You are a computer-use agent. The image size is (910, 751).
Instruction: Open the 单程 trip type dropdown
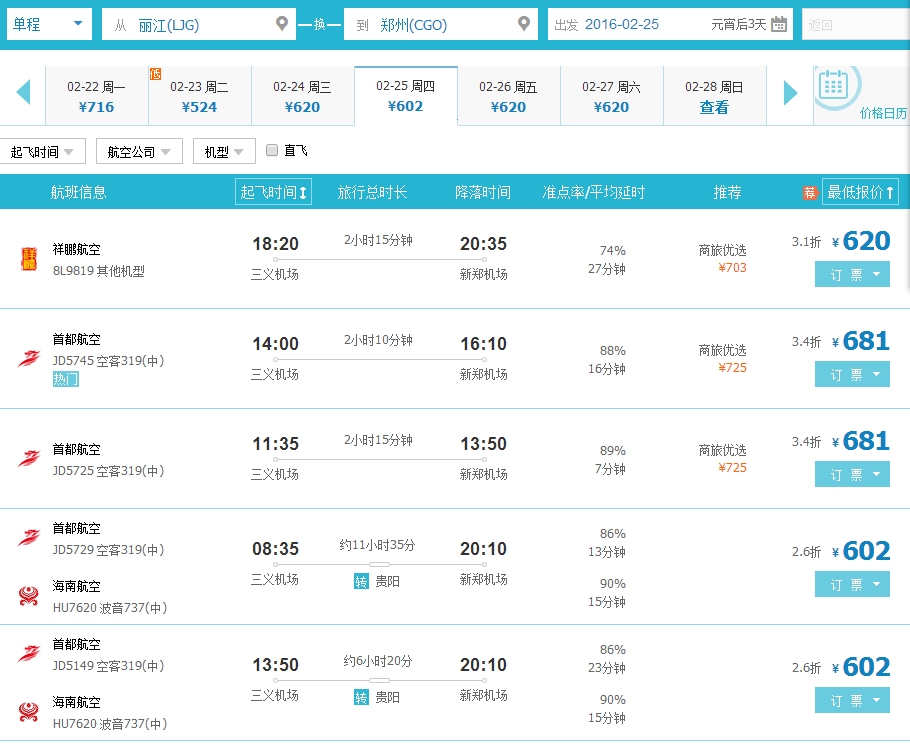(x=47, y=23)
